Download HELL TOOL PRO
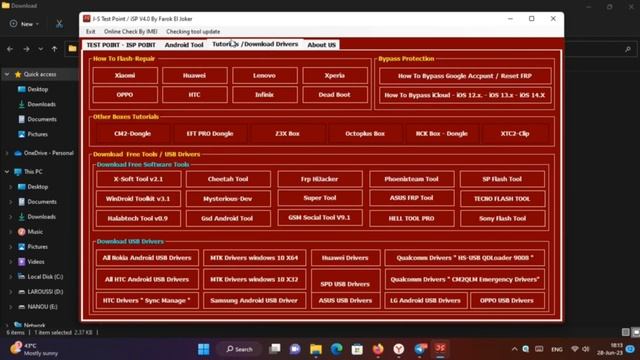The height and width of the screenshot is (360, 640). coord(411,218)
